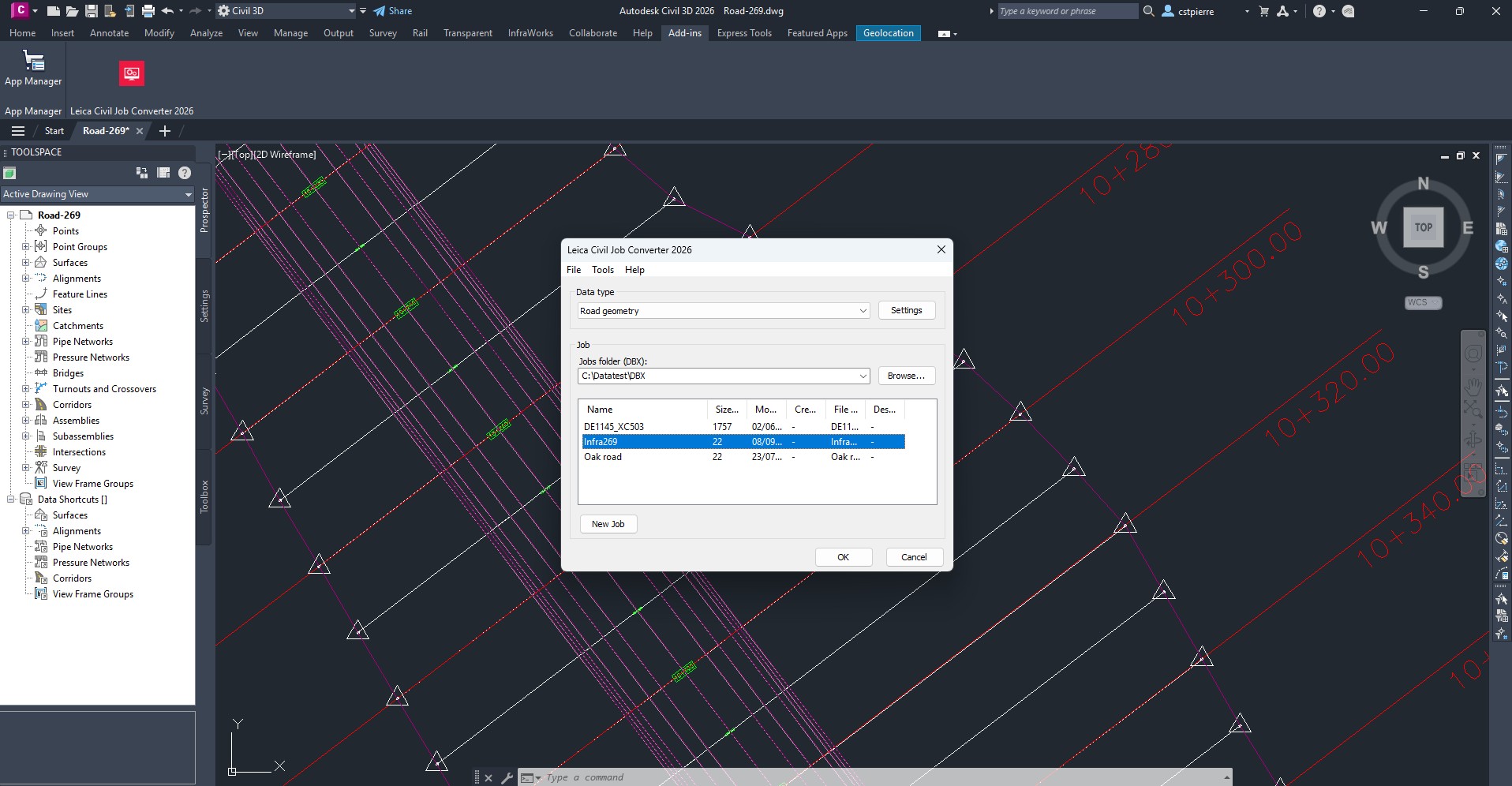This screenshot has height=786, width=1512.
Task: Expand the Pipe Networks tree node
Action: click(x=25, y=342)
